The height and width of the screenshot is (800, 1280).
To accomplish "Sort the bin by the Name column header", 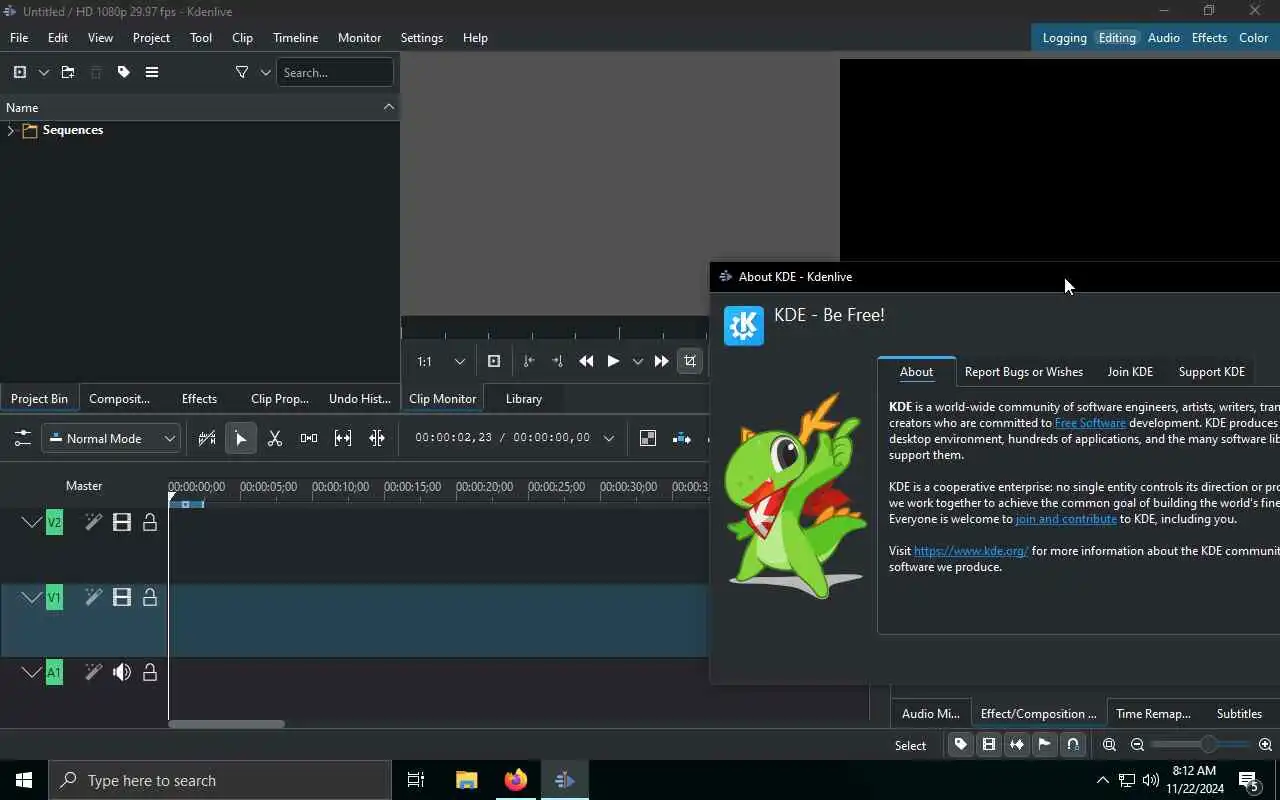I will point(200,107).
